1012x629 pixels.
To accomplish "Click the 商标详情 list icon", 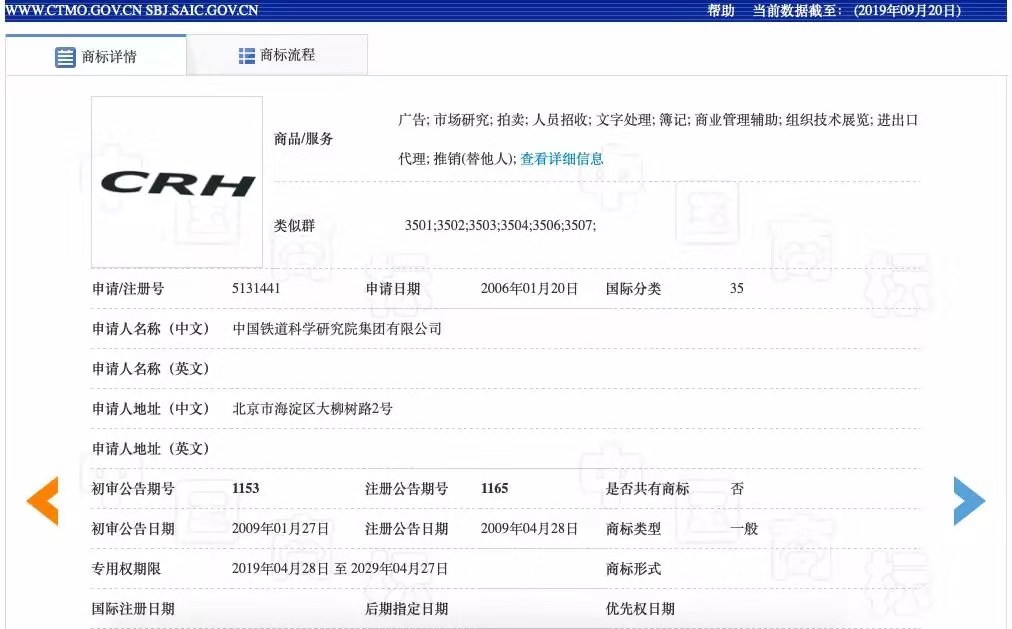I will click(65, 57).
